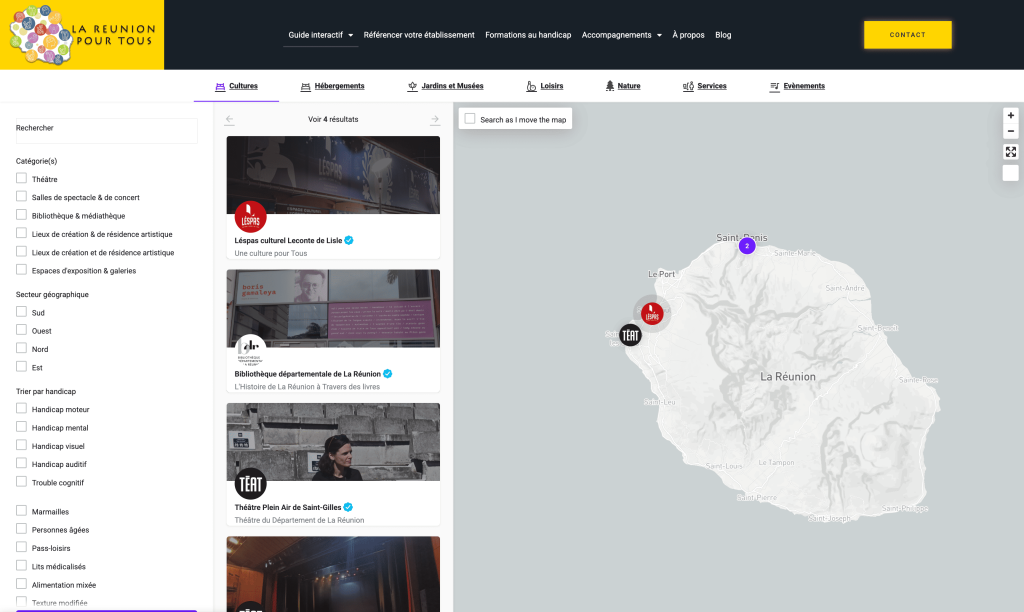Click the TÉAT round logo on third card
The width and height of the screenshot is (1024, 612).
251,484
